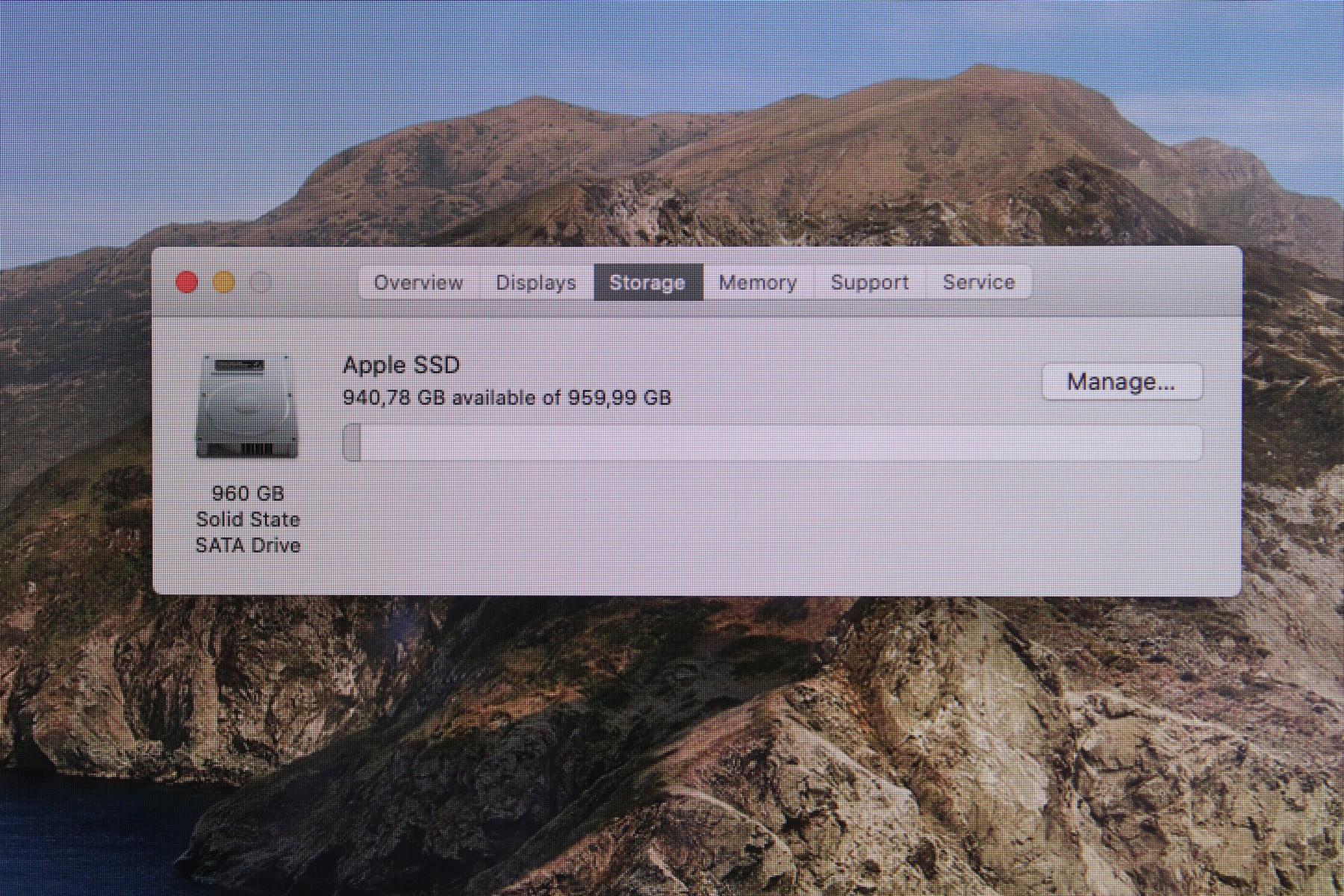Click the 960 GB capacity label
The width and height of the screenshot is (1344, 896).
(247, 494)
